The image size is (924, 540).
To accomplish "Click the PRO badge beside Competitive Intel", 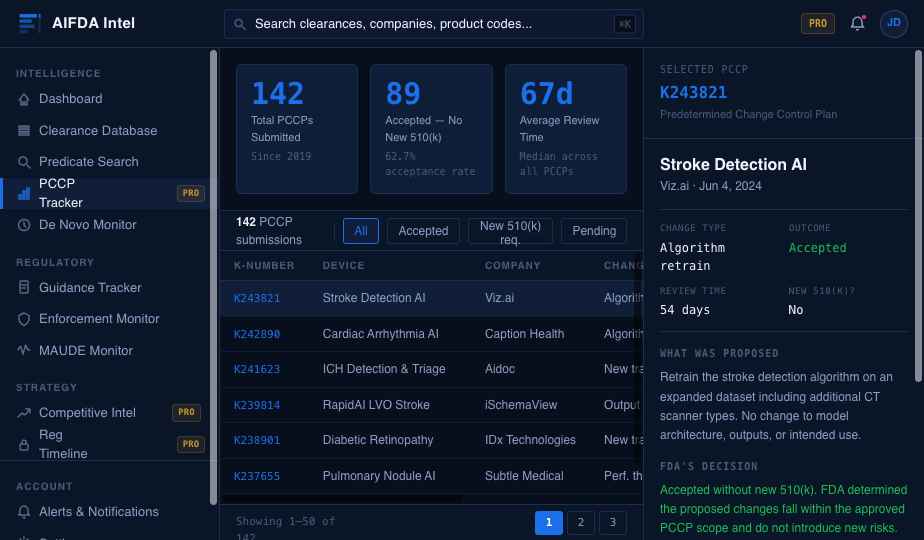I will click(x=186, y=412).
